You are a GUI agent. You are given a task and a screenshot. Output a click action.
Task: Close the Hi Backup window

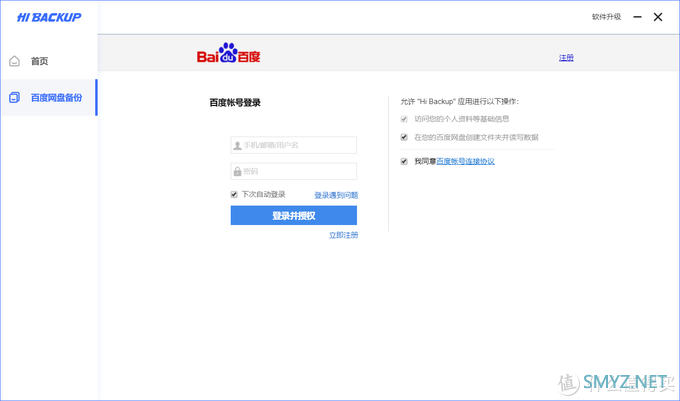tap(658, 17)
